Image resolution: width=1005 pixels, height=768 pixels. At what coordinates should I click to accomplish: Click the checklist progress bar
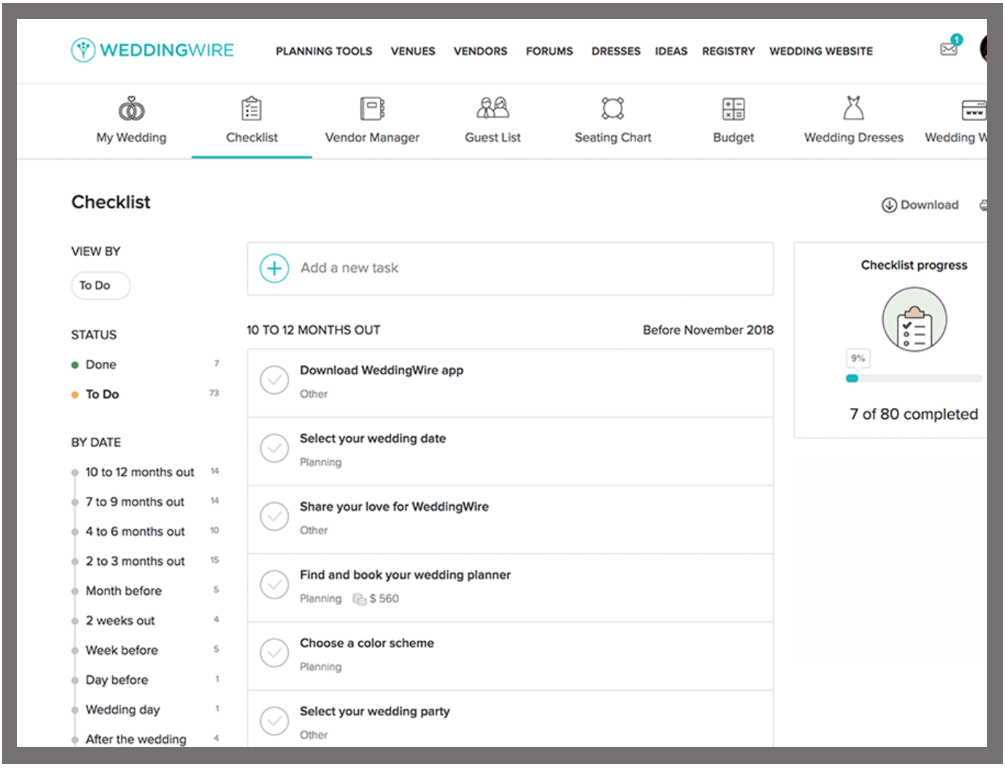(x=914, y=378)
